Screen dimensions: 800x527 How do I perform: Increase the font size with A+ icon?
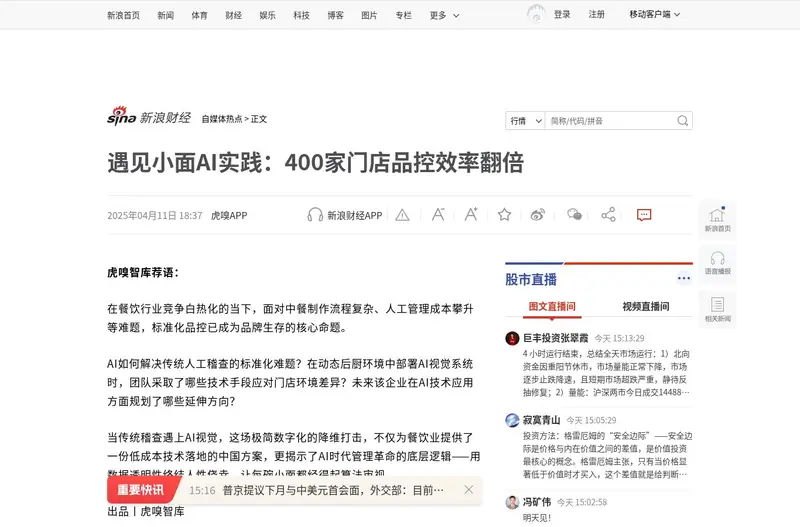click(x=471, y=214)
